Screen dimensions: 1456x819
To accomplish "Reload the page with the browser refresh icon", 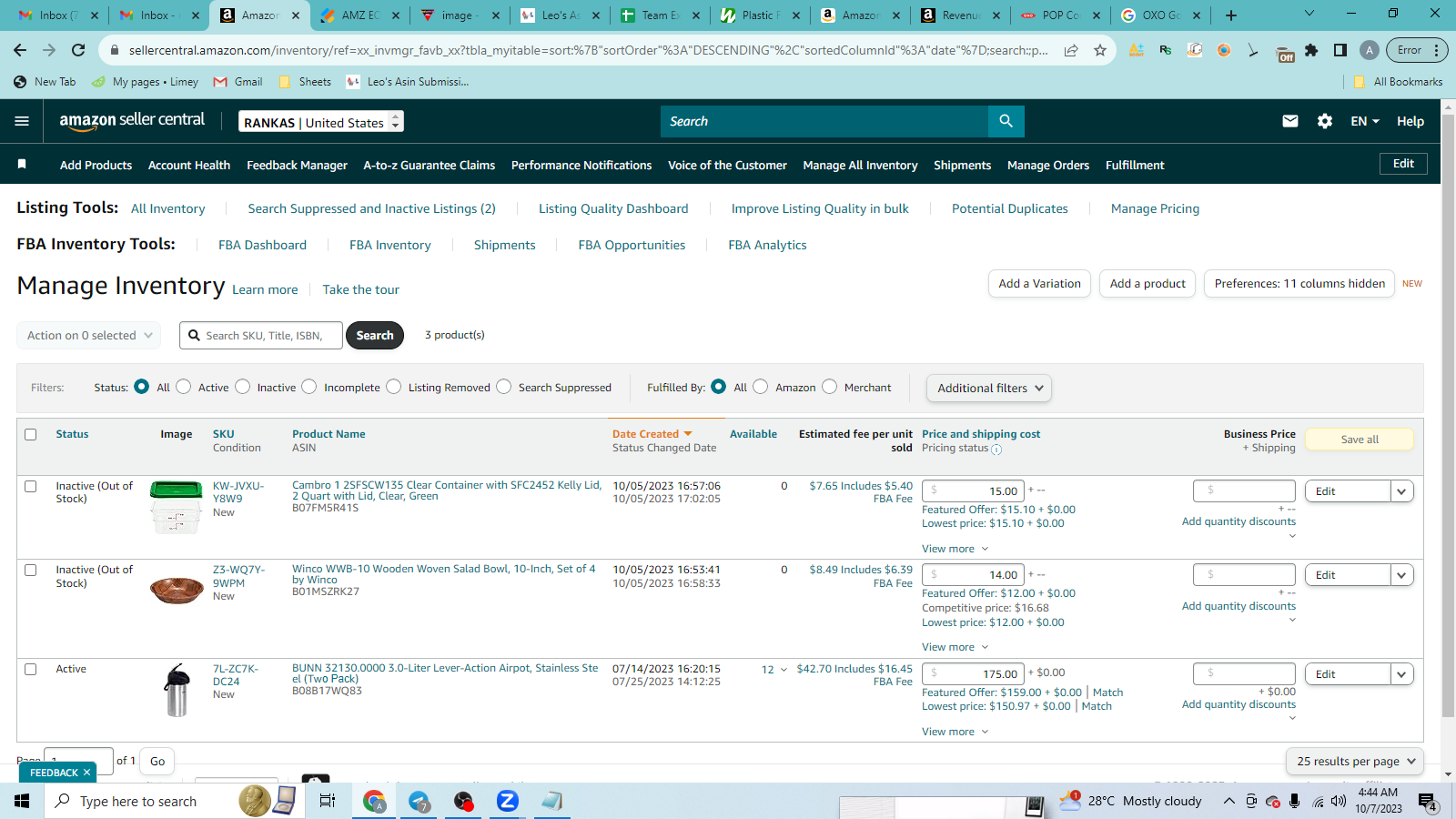I will click(78, 50).
